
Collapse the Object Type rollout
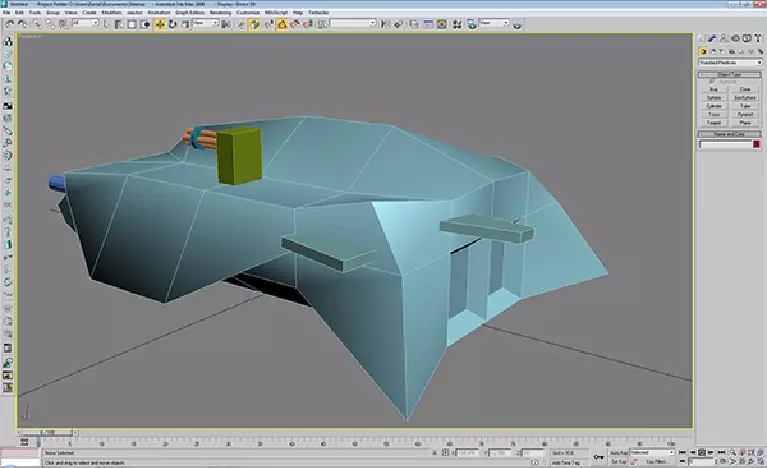tap(730, 74)
